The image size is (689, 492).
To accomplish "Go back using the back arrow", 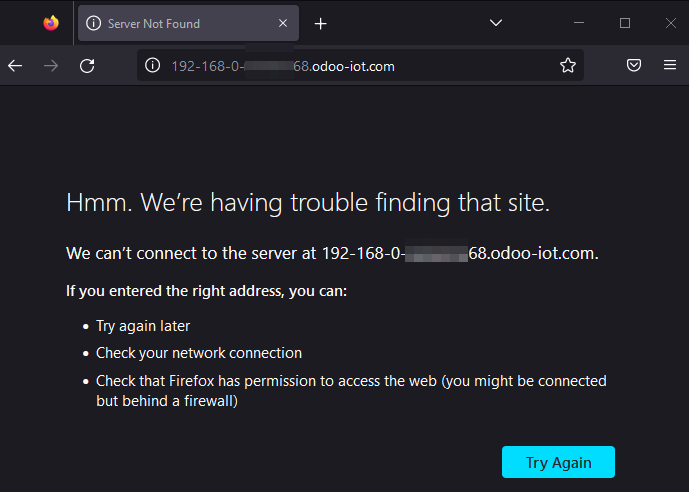I will pos(15,66).
